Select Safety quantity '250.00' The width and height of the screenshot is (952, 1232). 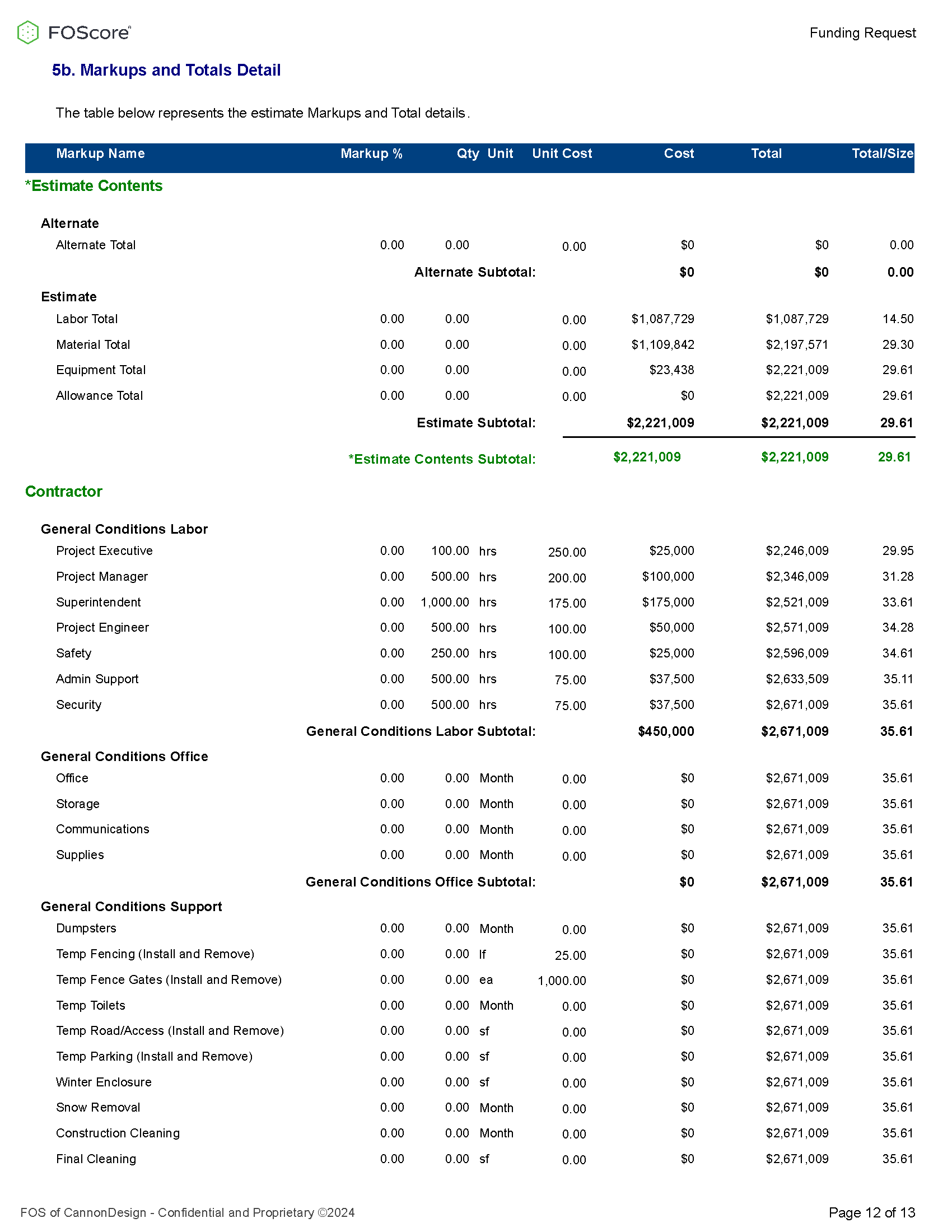coord(450,653)
